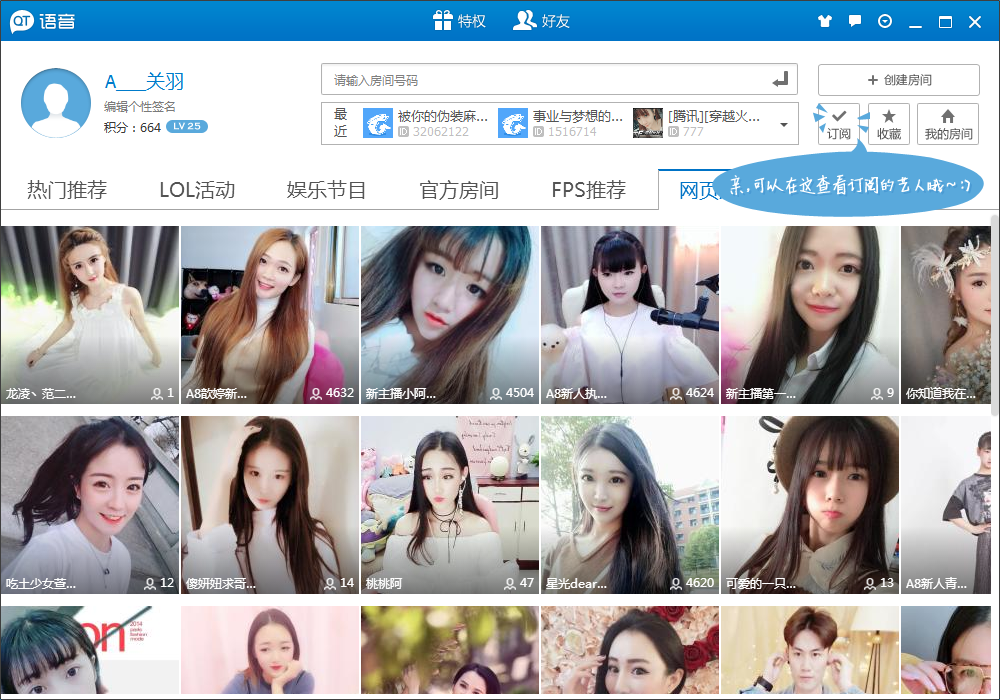The width and height of the screenshot is (1000, 700).
Task: Open the A8歆婷新... room thumbnail
Action: pos(270,314)
